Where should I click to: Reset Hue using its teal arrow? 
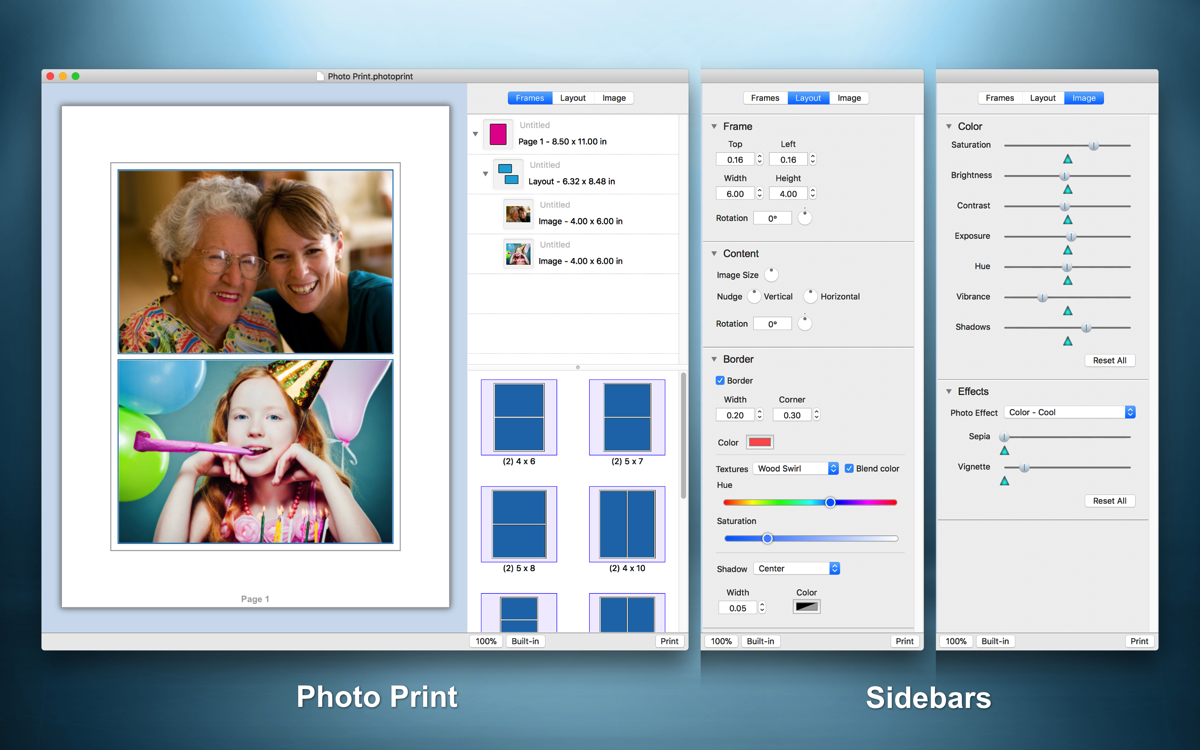tap(1069, 280)
